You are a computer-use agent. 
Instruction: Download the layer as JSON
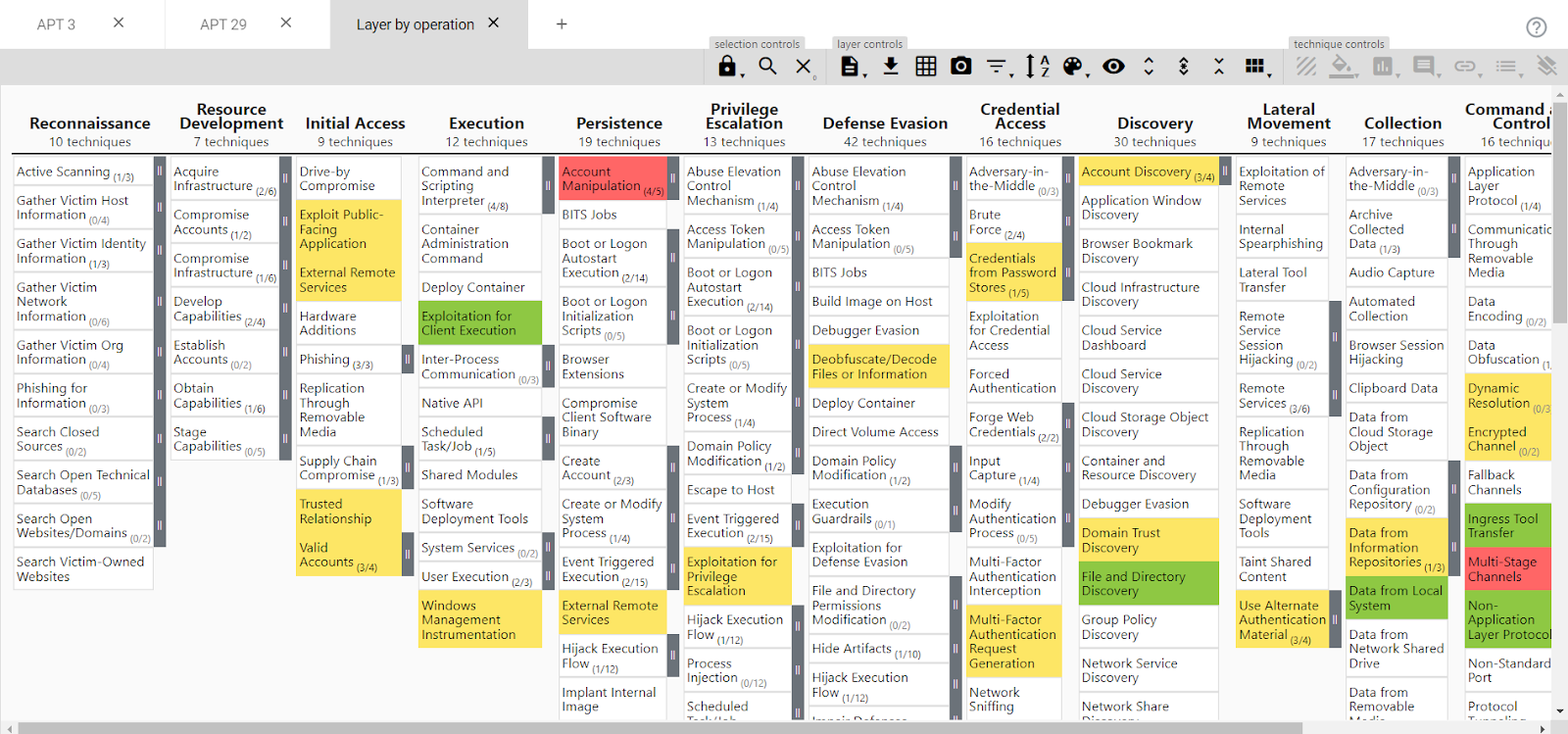[891, 66]
